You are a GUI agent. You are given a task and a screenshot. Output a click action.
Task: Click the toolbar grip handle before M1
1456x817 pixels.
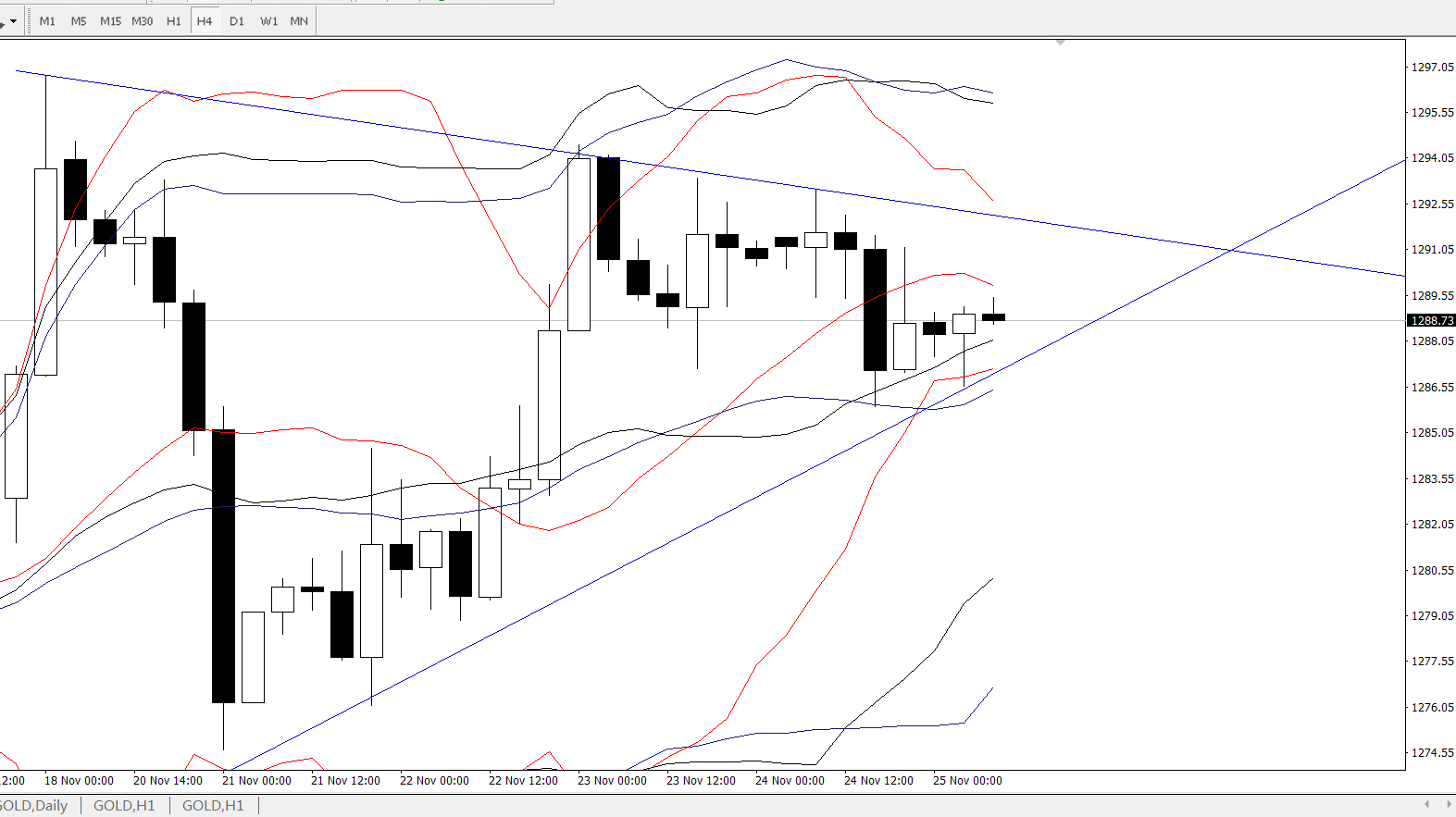coord(30,20)
